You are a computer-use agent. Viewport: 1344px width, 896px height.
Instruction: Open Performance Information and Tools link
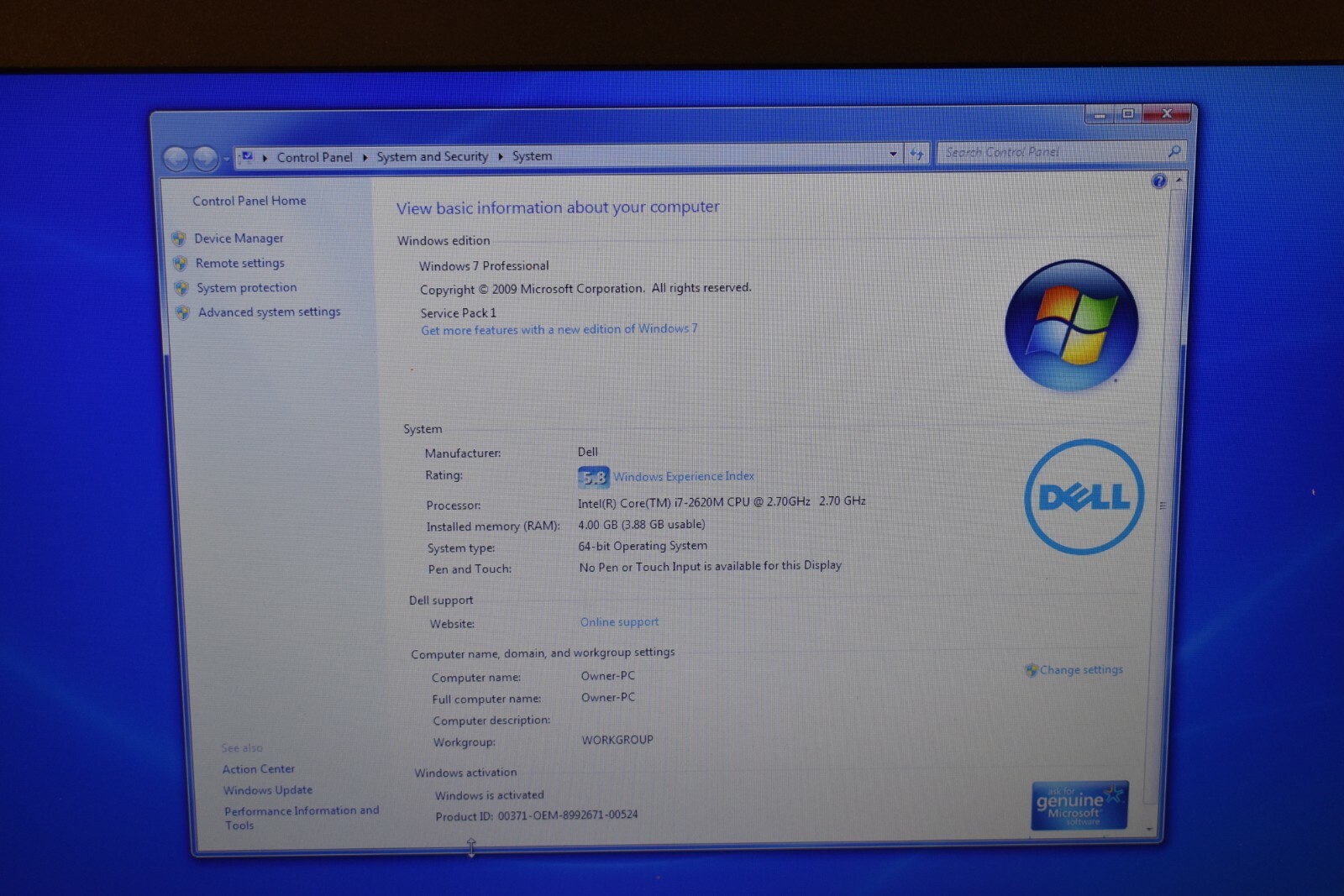[x=301, y=818]
